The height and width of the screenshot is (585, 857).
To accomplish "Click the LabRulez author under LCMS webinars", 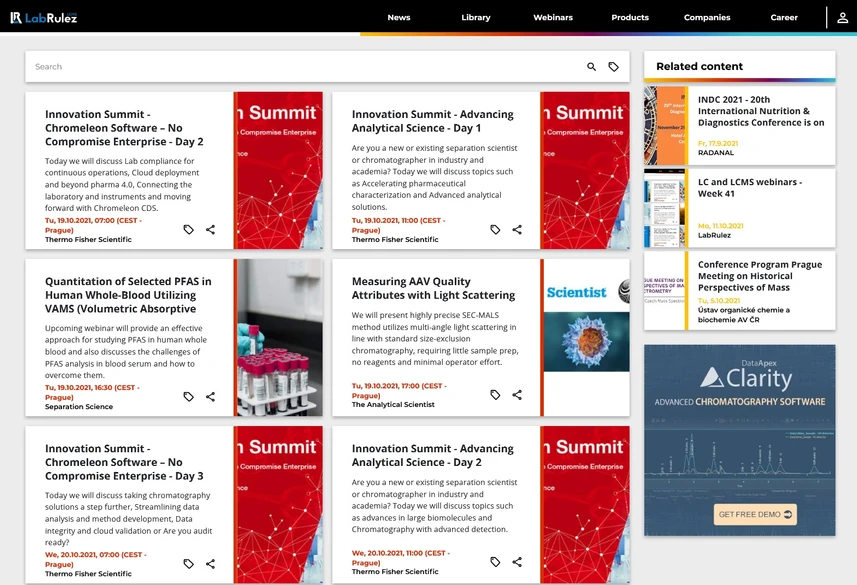I will 714,235.
